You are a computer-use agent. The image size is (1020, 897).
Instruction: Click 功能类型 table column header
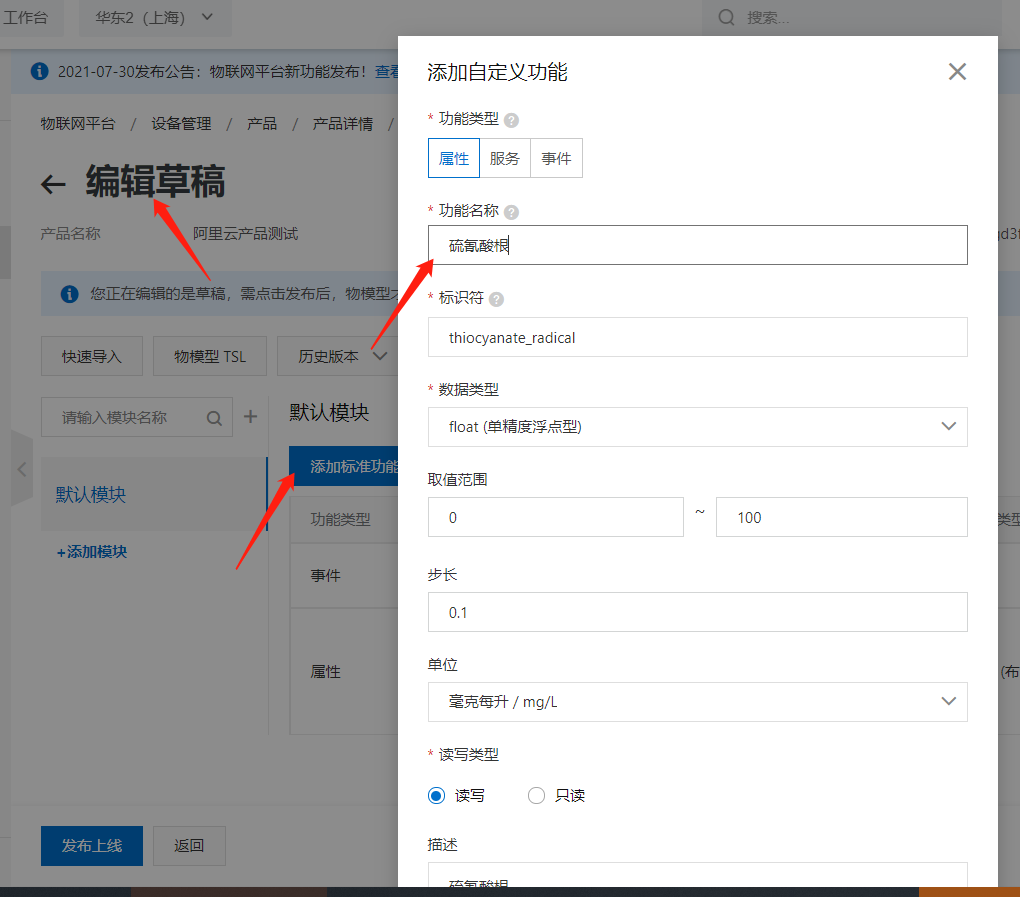[340, 519]
